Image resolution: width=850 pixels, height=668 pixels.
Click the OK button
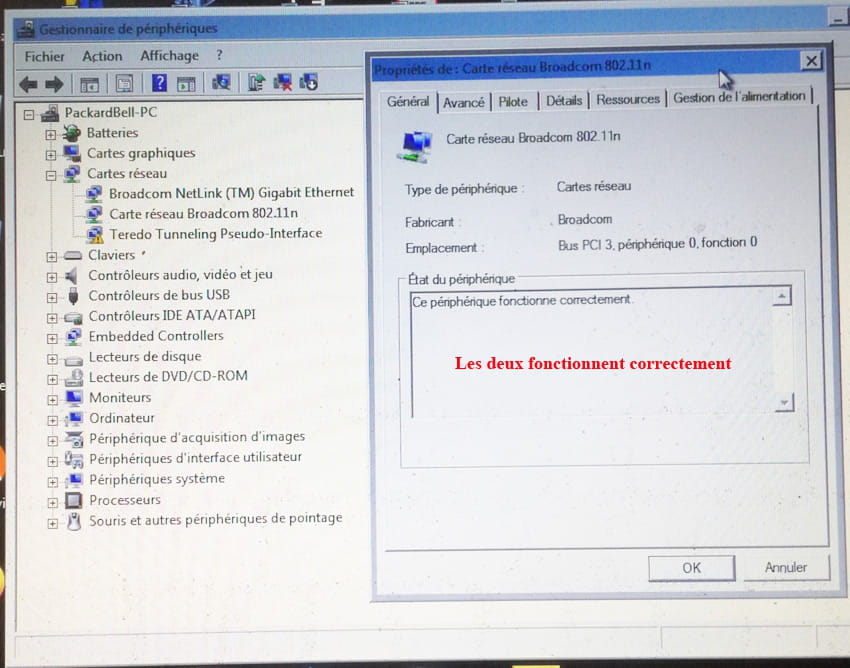pyautogui.click(x=691, y=567)
